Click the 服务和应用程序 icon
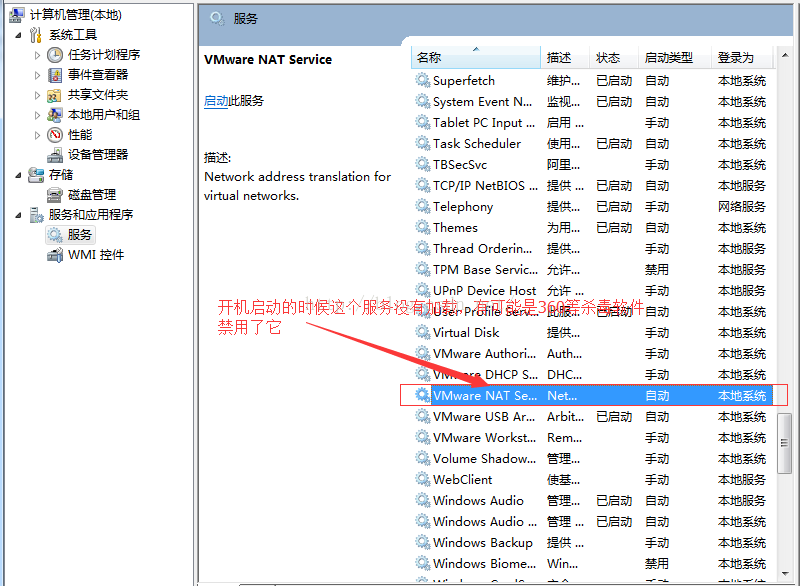Image resolution: width=800 pixels, height=586 pixels. coord(36,215)
